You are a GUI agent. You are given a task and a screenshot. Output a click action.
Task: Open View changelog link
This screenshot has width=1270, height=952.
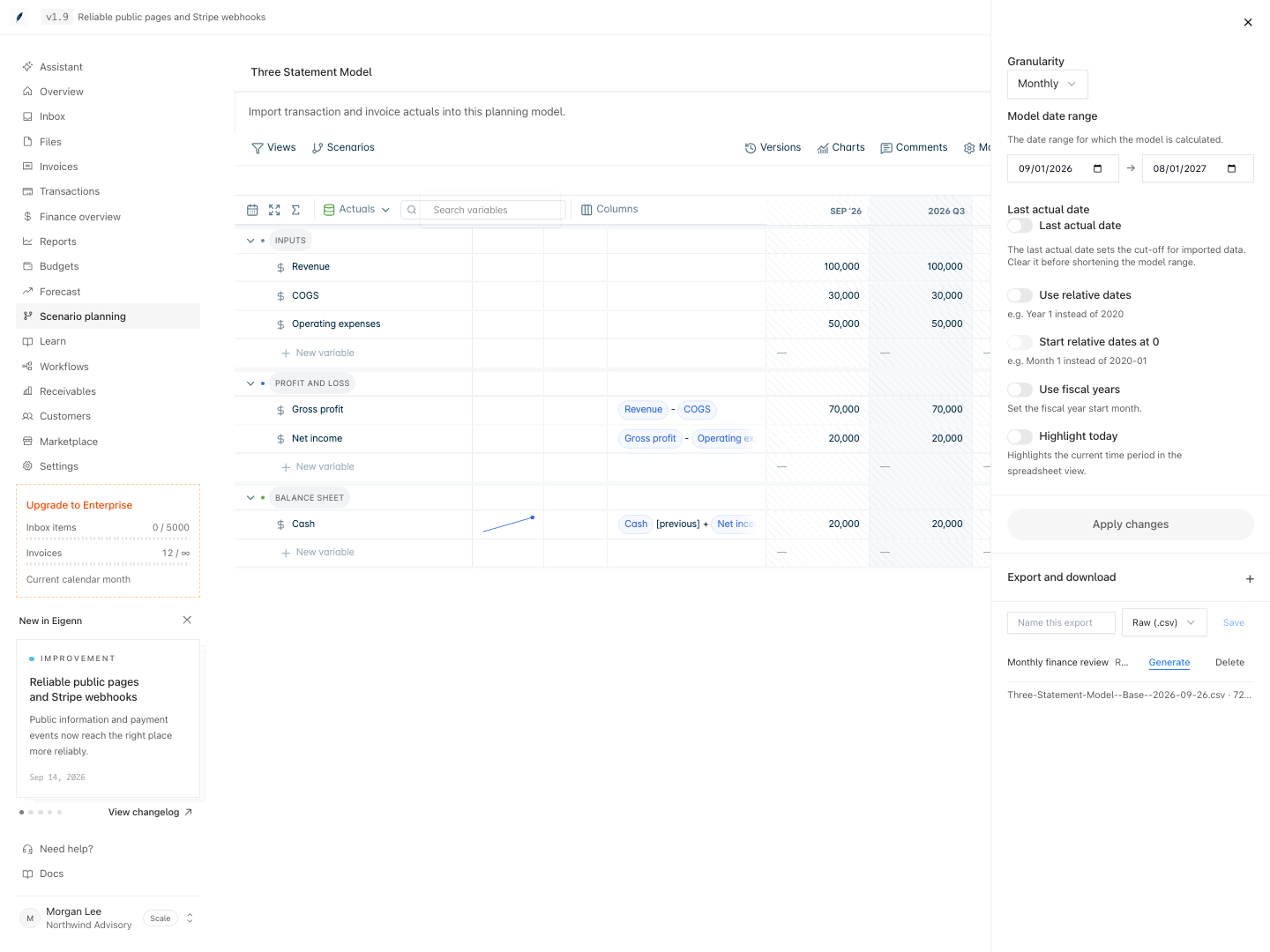tap(150, 813)
